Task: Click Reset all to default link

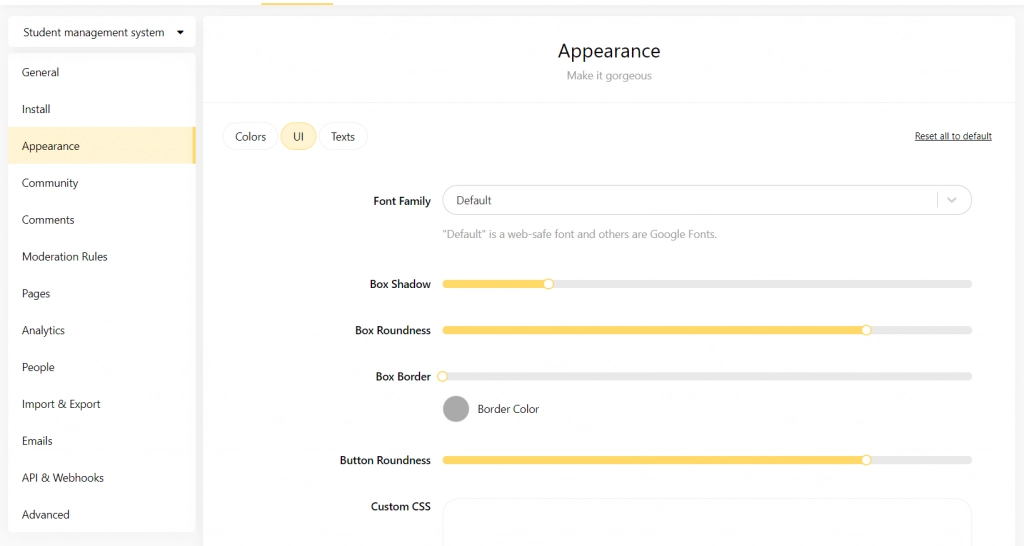Action: tap(953, 136)
